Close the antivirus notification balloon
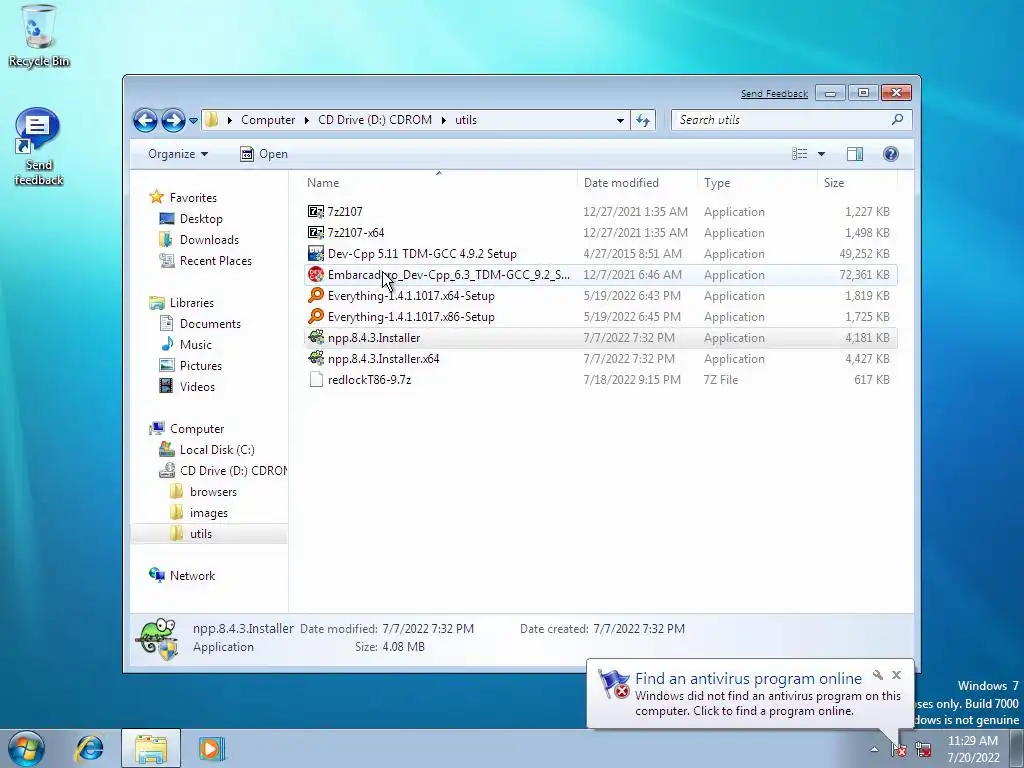 [x=897, y=675]
